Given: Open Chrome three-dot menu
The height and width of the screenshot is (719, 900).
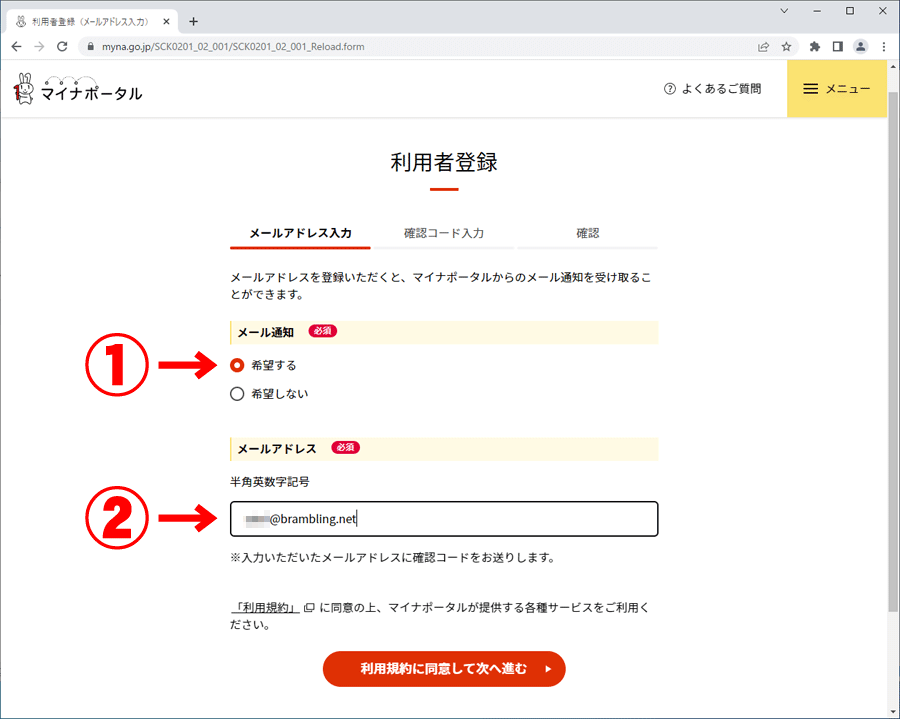Looking at the screenshot, I should point(884,46).
